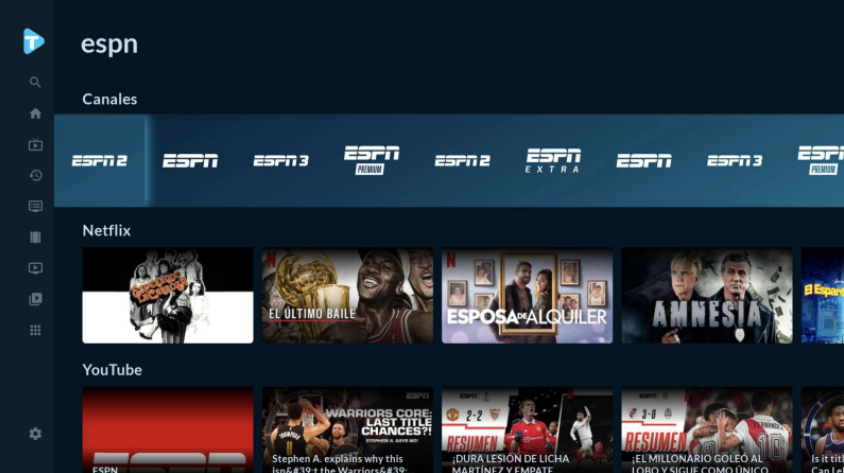The width and height of the screenshot is (844, 473).
Task: Select the ESPN channel right after ESPN Extra
Action: (x=644, y=161)
